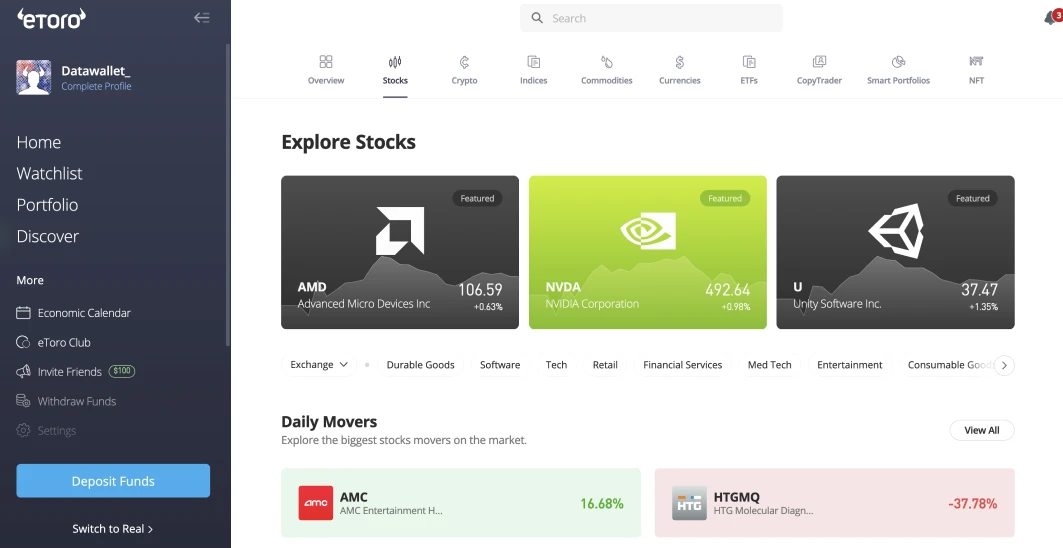
Task: Switch to Currencies tab label
Action: pos(679,80)
